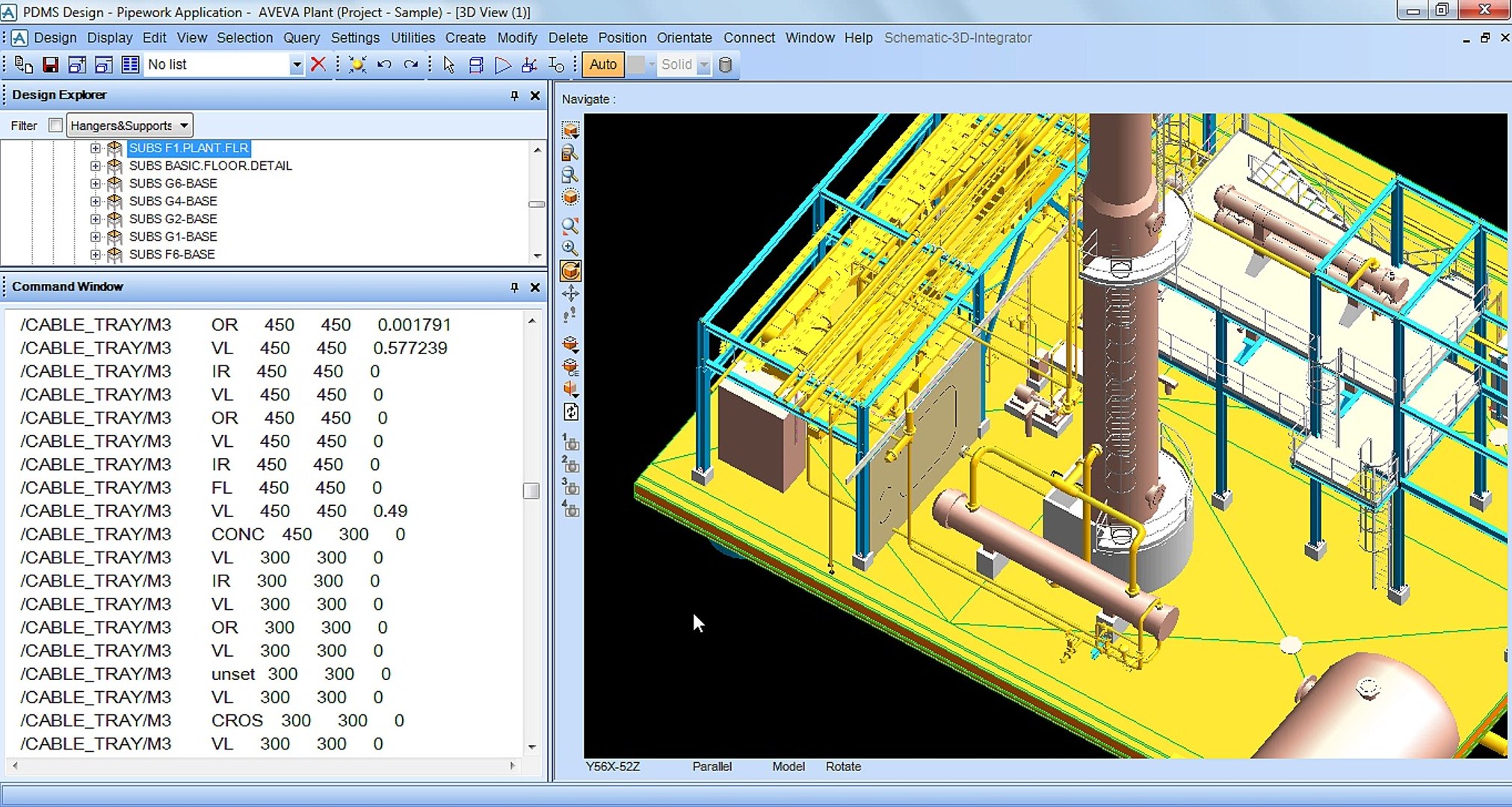Click saved view camera number 2
Viewport: 1512px width, 807px height.
tap(570, 465)
